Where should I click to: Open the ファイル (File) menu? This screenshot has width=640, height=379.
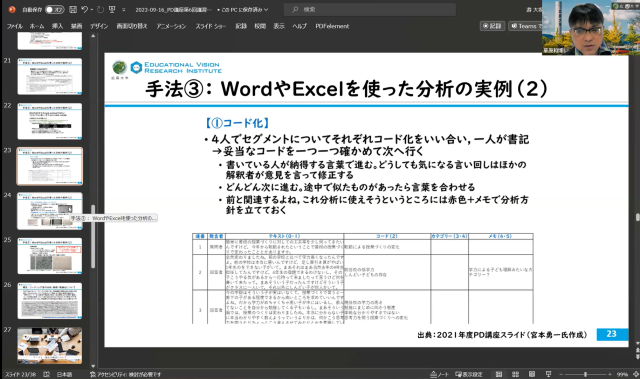pos(15,26)
